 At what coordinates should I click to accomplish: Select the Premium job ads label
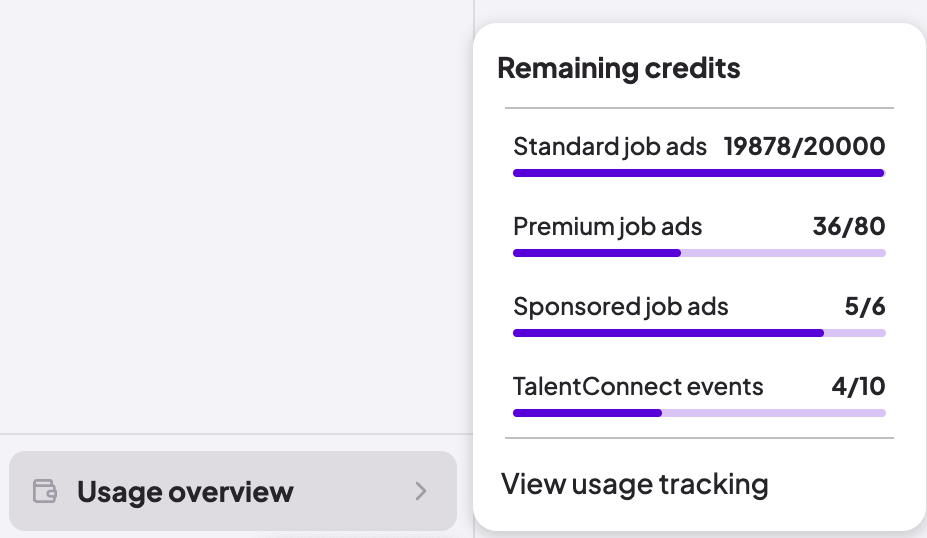pyautogui.click(x=607, y=227)
